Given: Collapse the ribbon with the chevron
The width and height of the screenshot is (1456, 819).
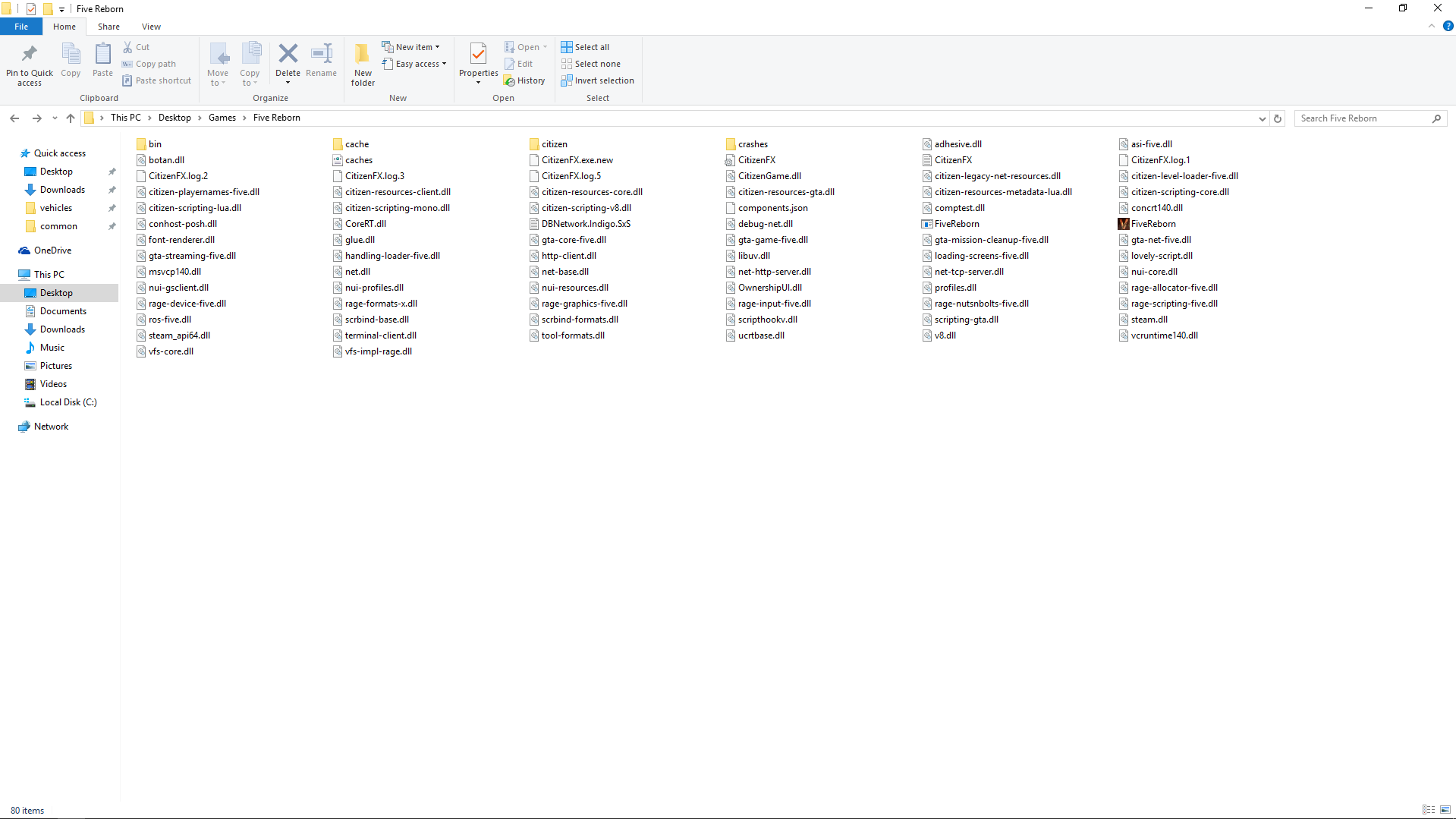Looking at the screenshot, I should click(1431, 27).
